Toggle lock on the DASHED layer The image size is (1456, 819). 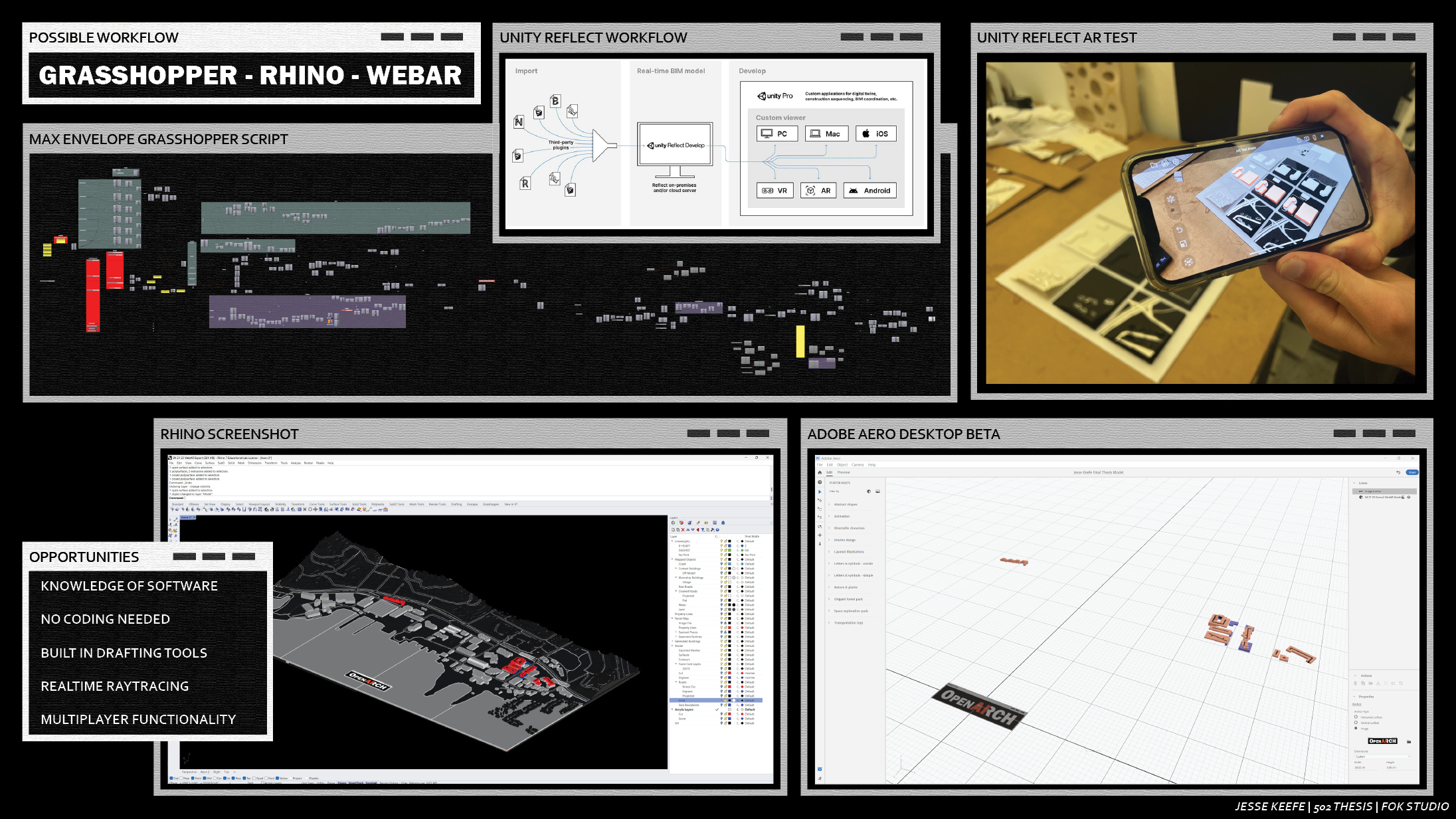[725, 550]
